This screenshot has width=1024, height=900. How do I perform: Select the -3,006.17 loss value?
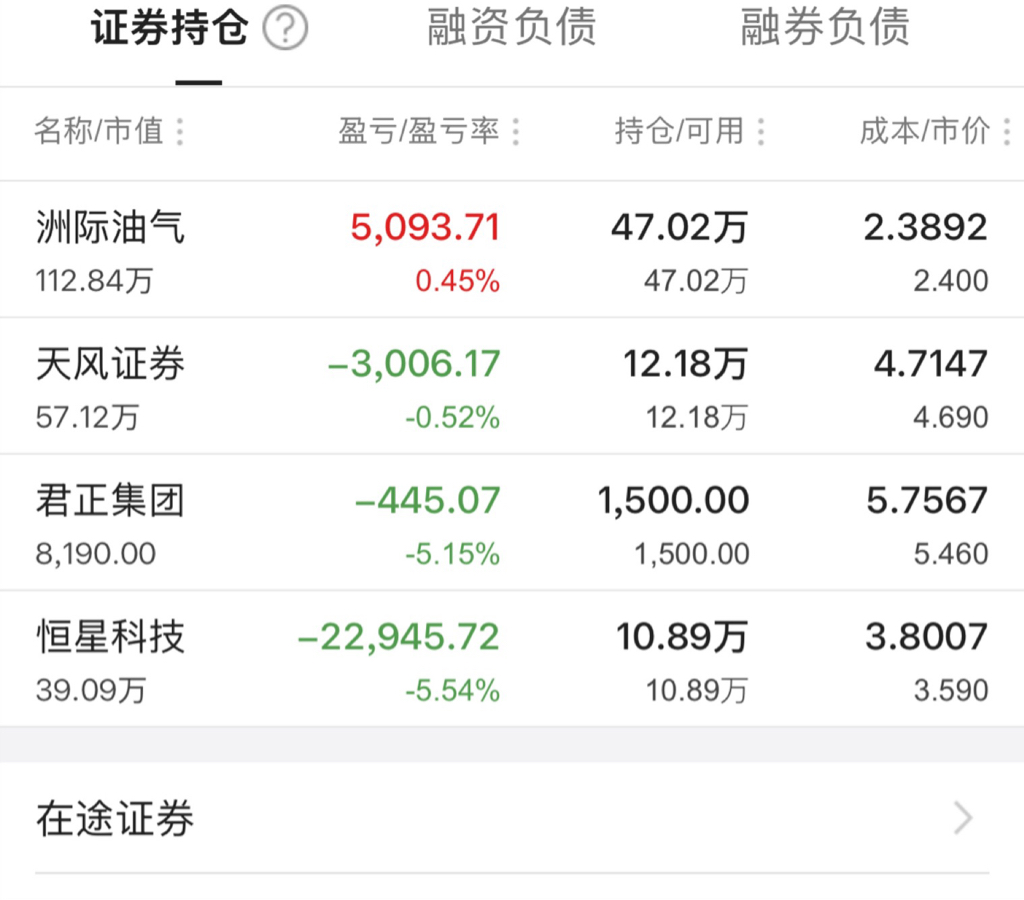point(413,364)
